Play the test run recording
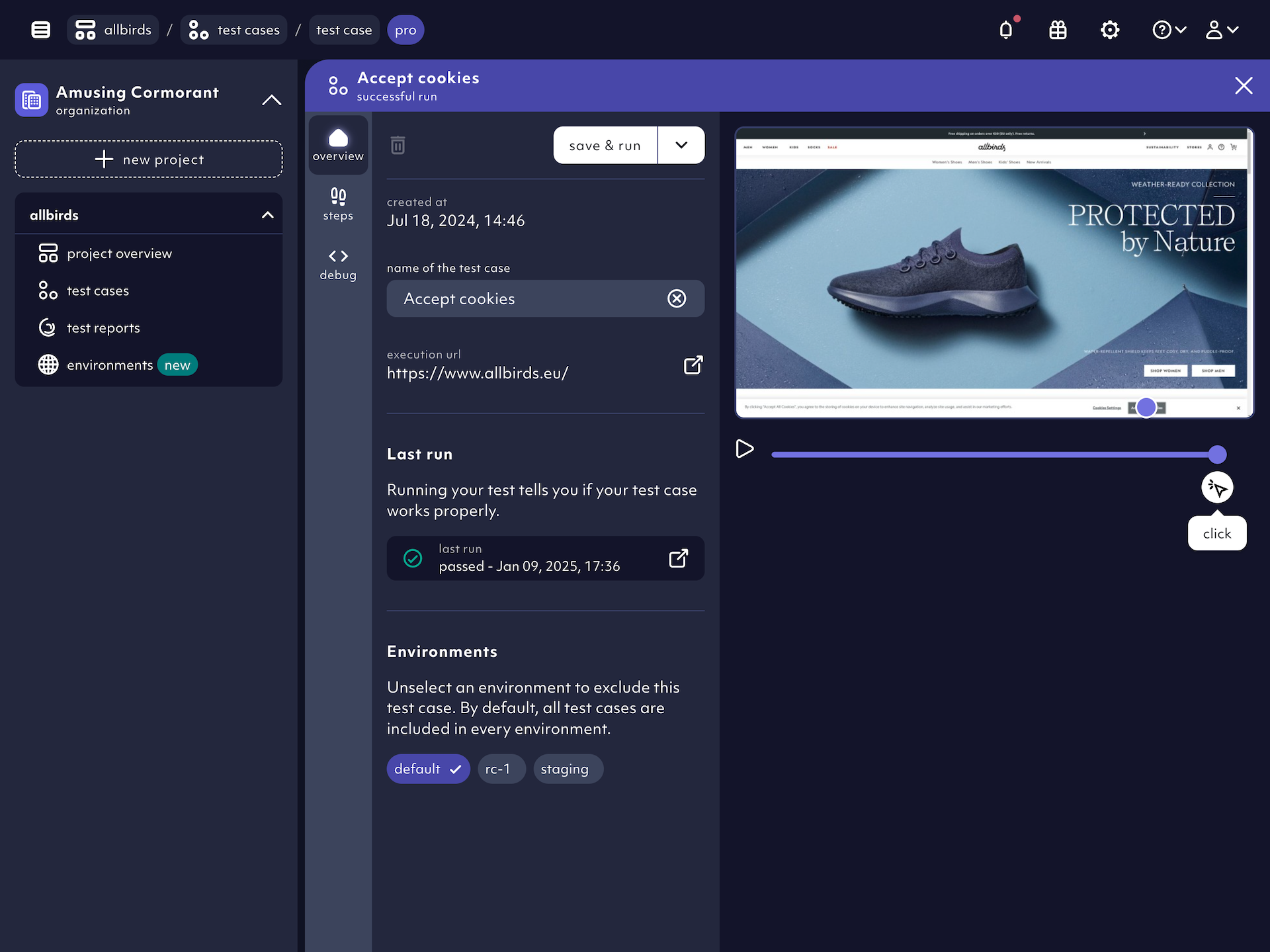1270x952 pixels. pyautogui.click(x=745, y=449)
